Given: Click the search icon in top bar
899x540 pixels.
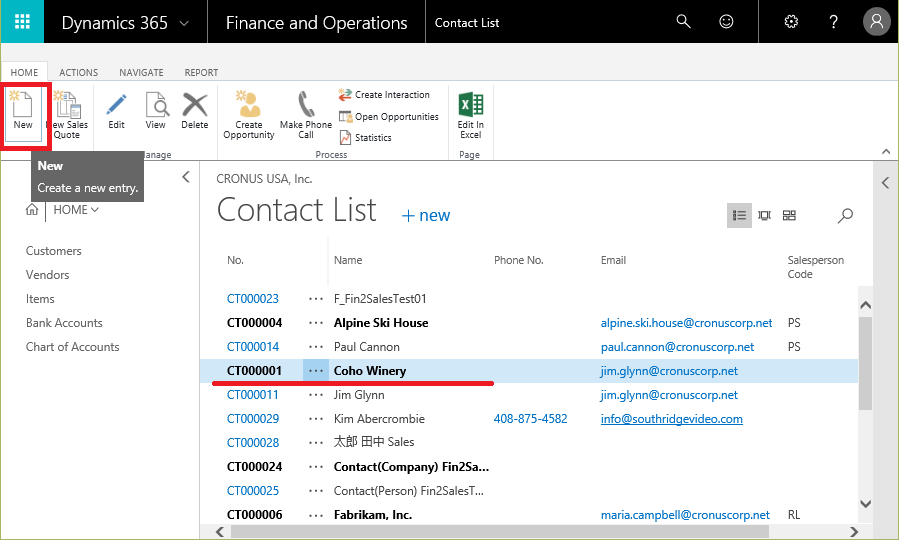Looking at the screenshot, I should (x=683, y=22).
